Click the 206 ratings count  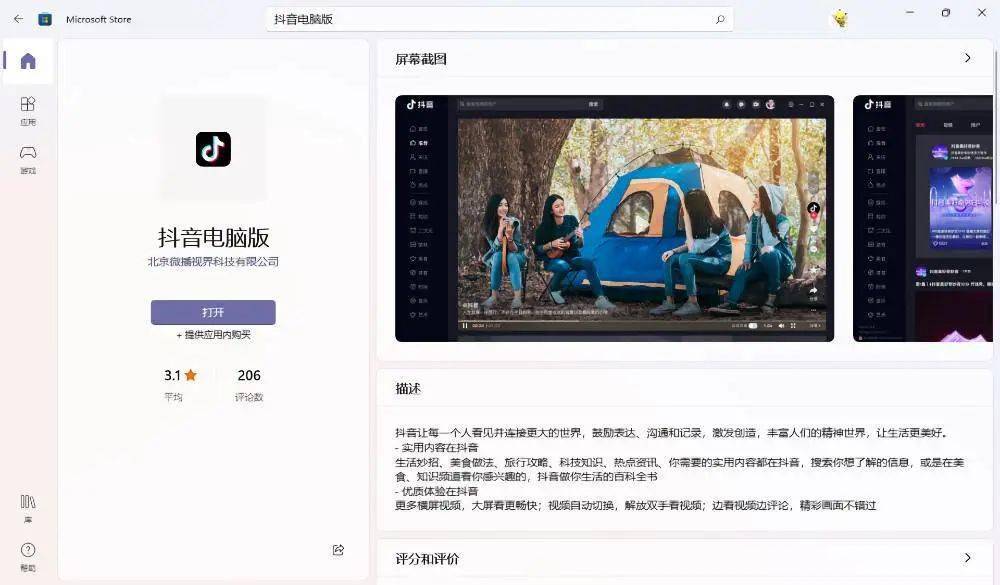(249, 376)
